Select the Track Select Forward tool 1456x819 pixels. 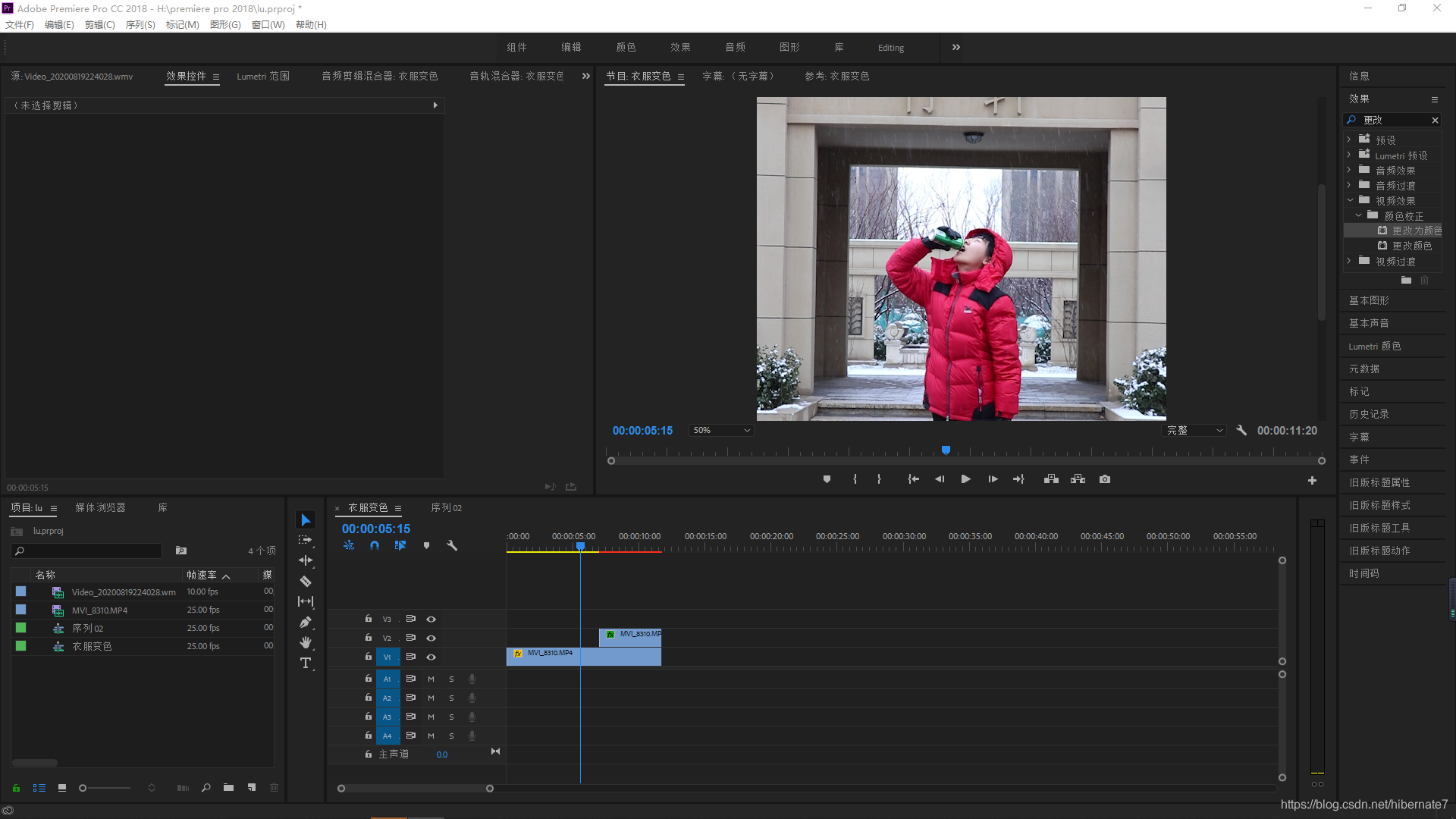tap(306, 540)
